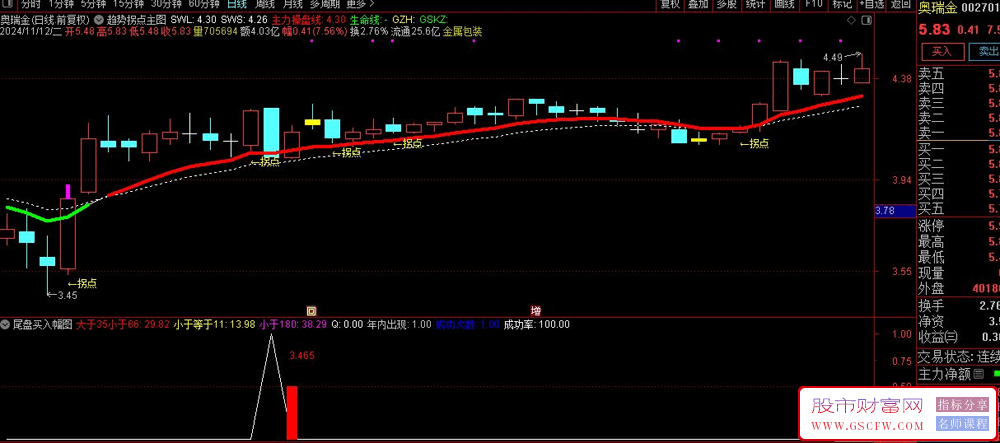
Task: Select the 1分钟 period tab
Action: [61, 4]
